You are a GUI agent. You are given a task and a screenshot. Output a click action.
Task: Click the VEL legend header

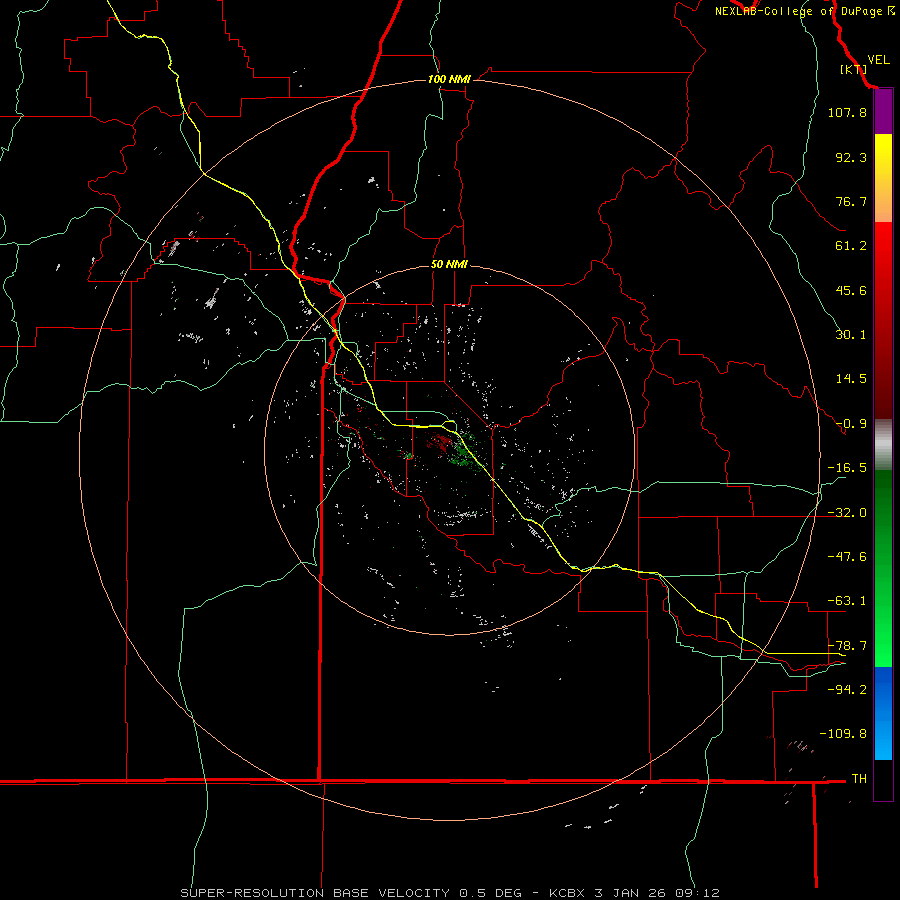879,59
